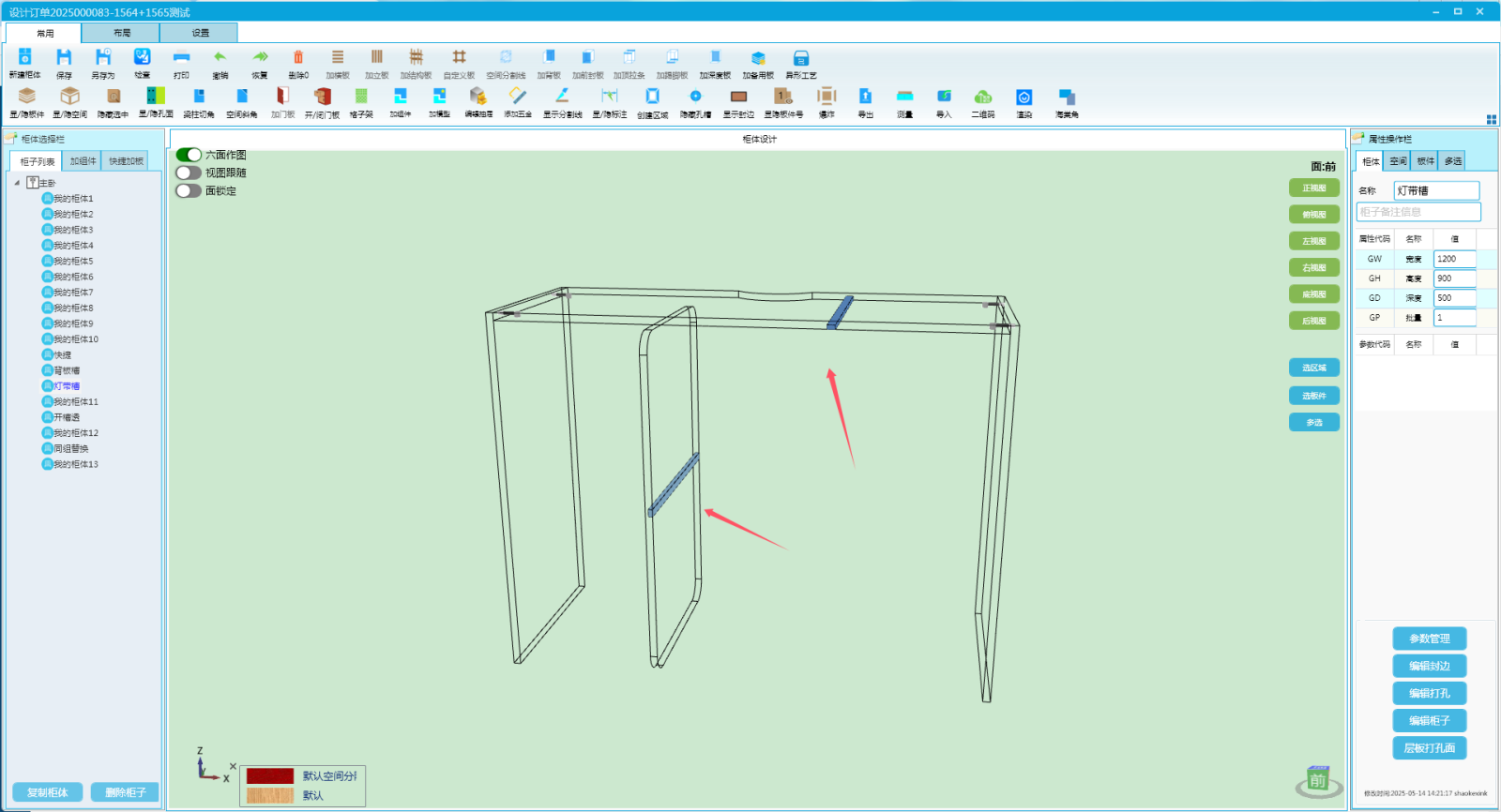Click the 柜子备注信息 notes field
This screenshot has height=812, width=1501.
(1418, 212)
